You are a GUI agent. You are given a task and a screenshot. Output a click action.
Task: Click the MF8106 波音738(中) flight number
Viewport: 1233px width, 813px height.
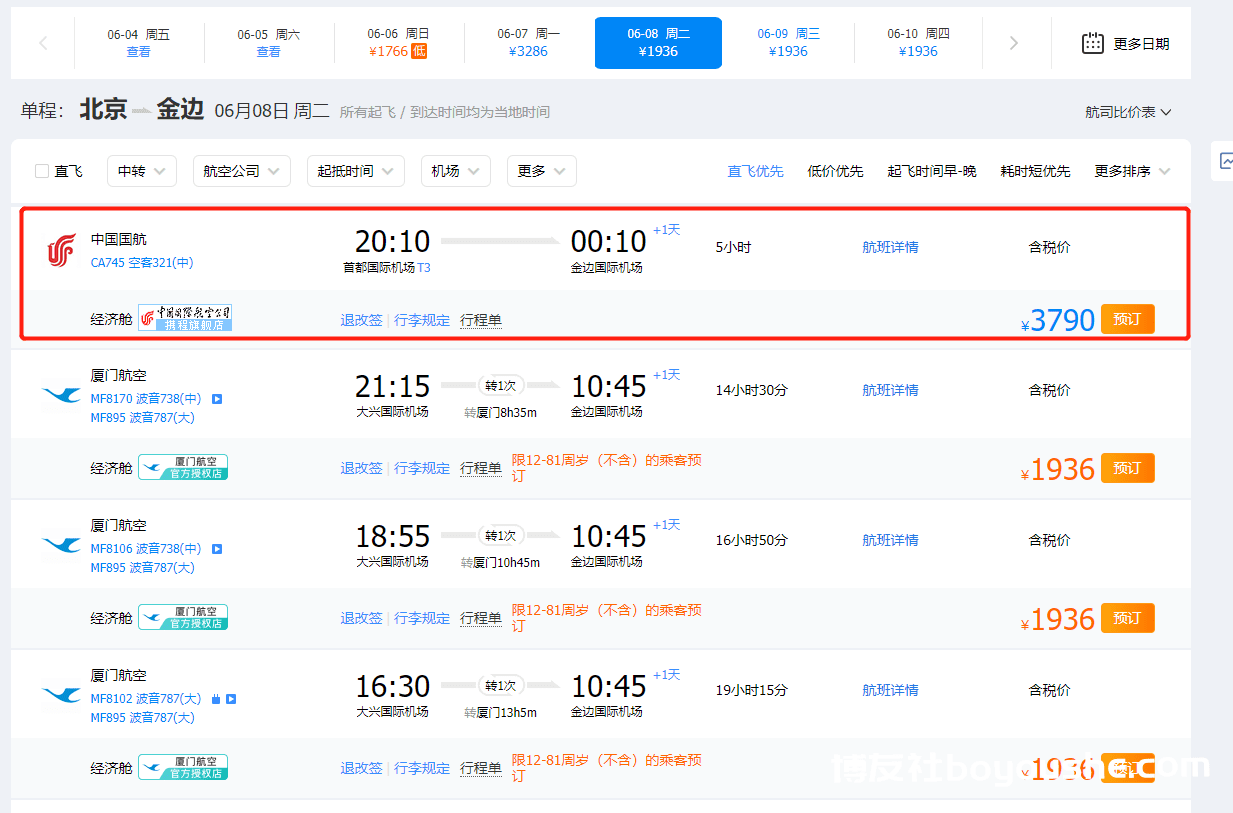pos(146,549)
